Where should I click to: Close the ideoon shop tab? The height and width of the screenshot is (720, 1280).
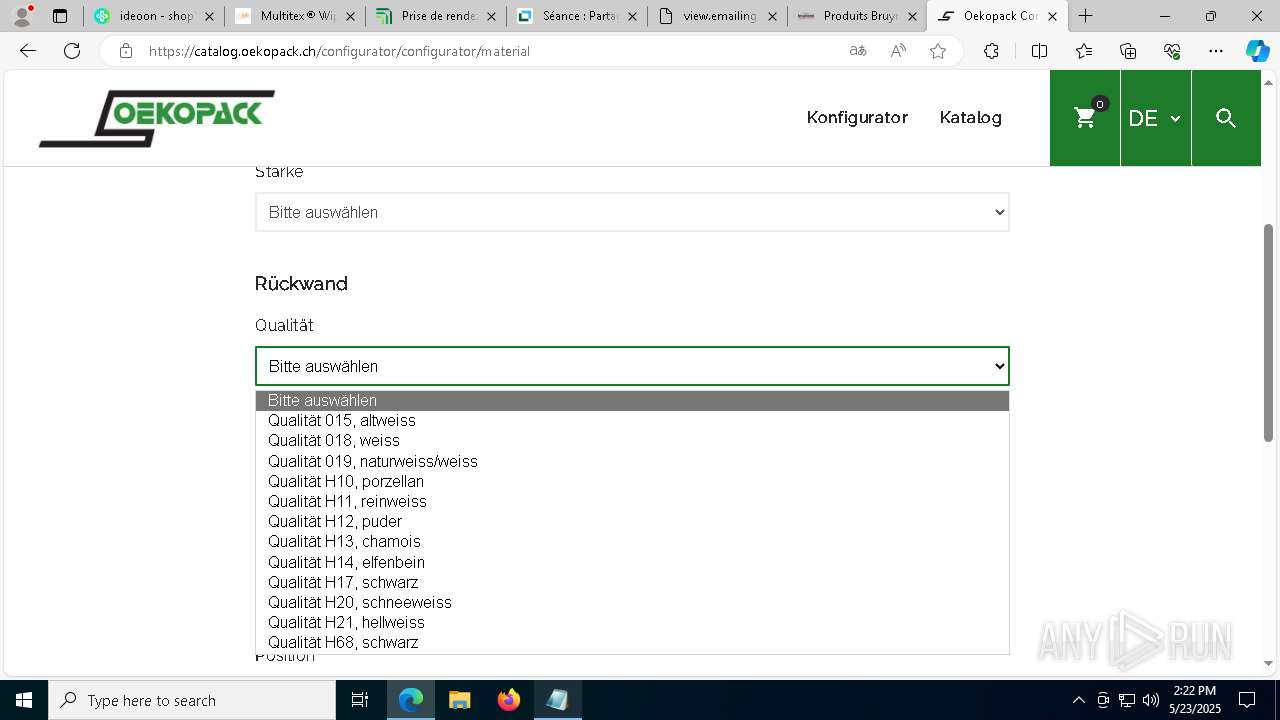tap(209, 16)
